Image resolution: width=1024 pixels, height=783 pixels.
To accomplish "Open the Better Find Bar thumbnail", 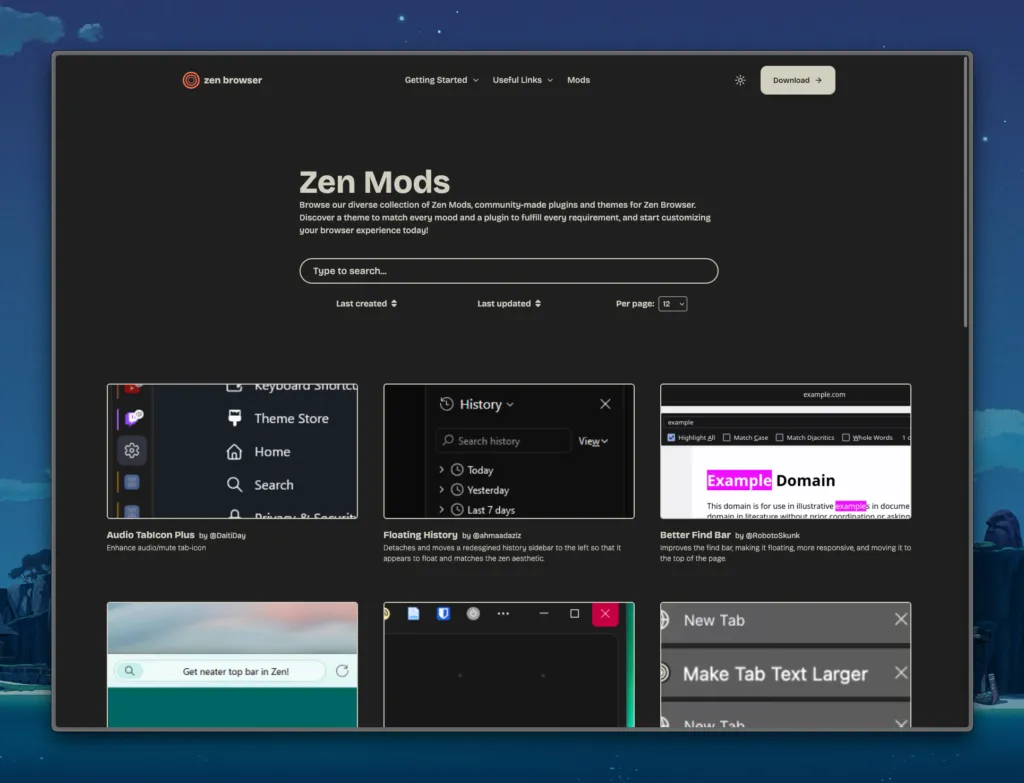I will point(786,451).
